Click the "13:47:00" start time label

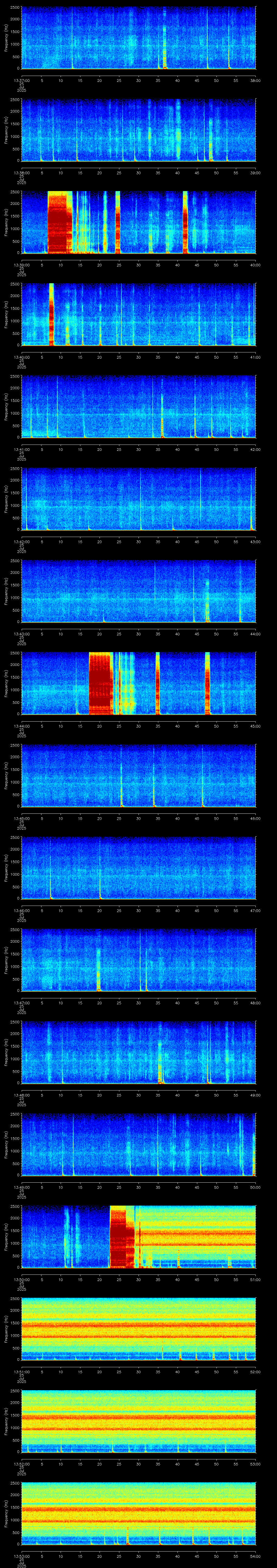tap(21, 1003)
